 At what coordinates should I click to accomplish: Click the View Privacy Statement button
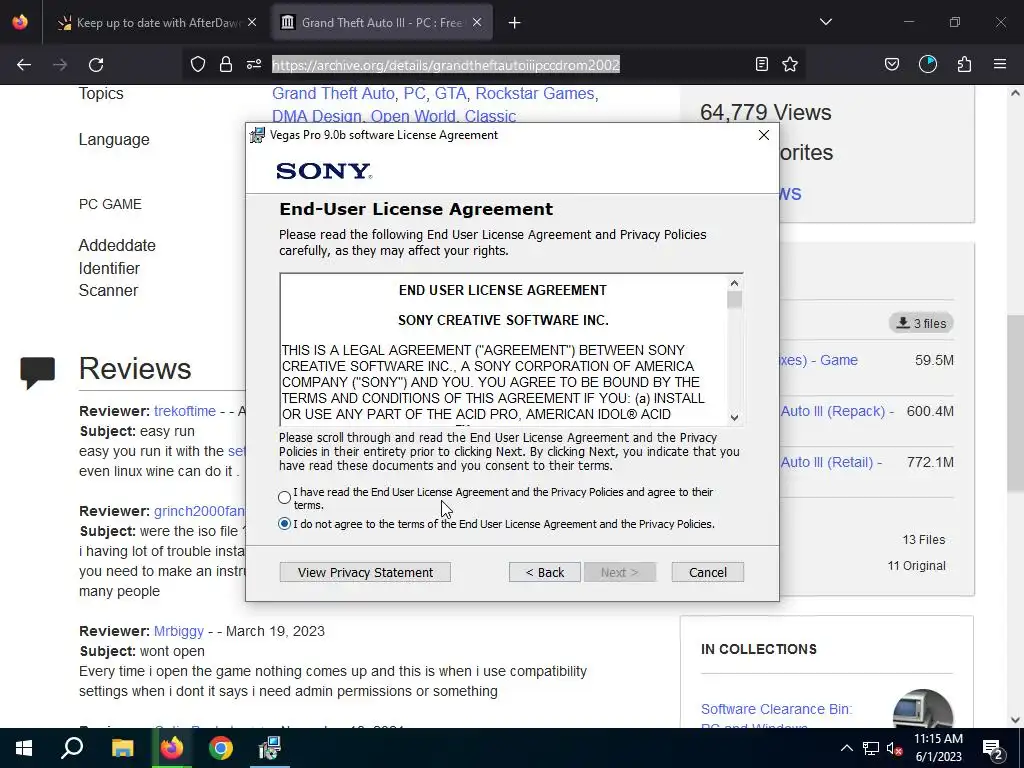point(365,572)
